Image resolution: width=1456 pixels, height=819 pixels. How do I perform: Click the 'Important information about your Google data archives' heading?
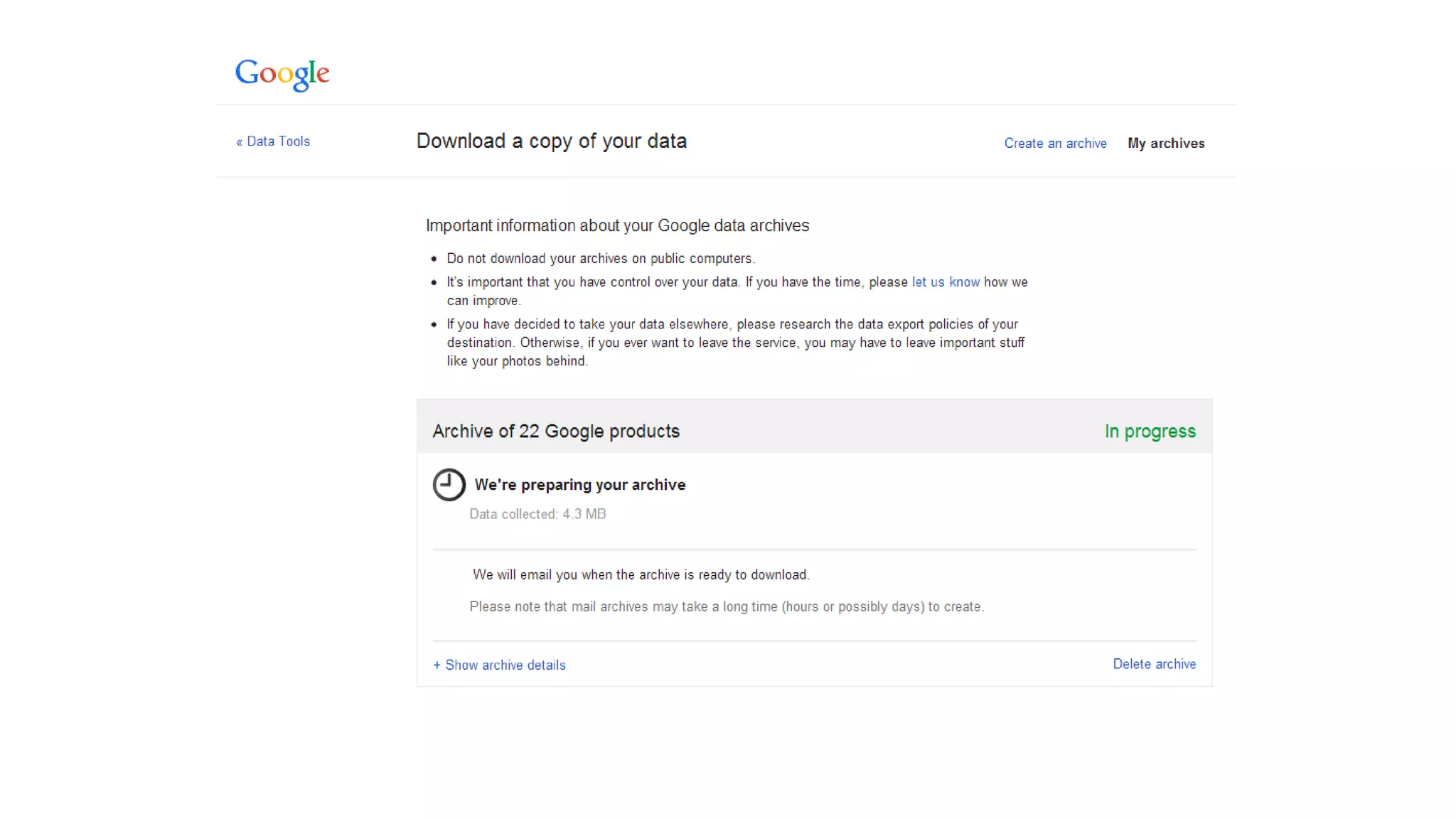pos(617,226)
